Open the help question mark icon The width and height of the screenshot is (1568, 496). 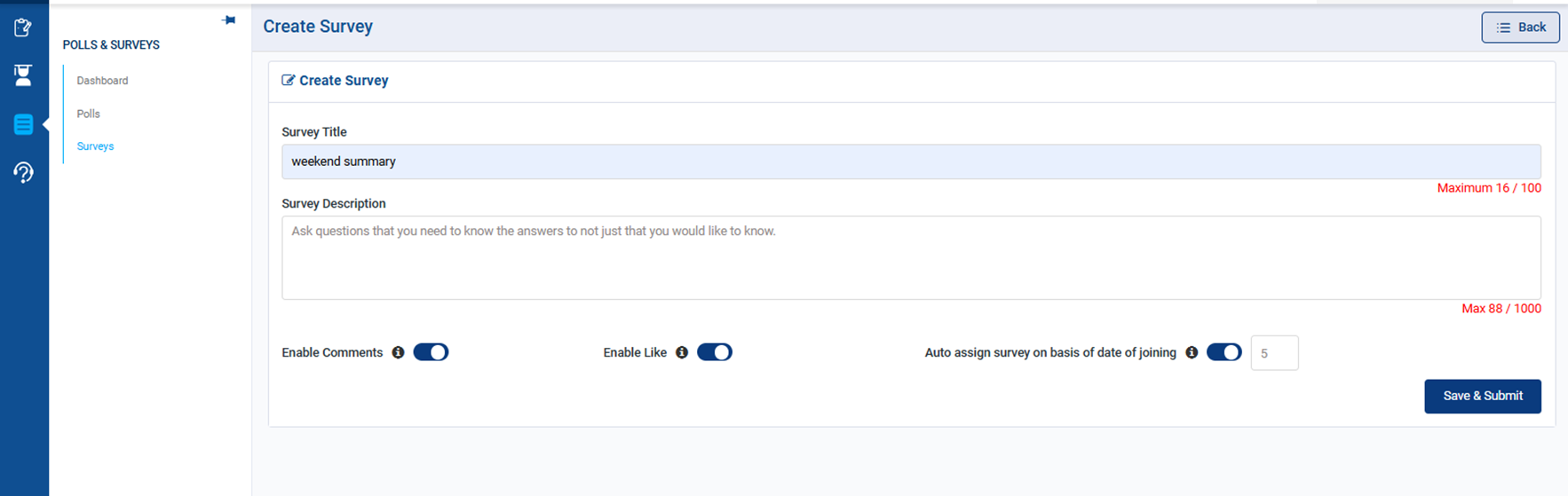(x=23, y=172)
